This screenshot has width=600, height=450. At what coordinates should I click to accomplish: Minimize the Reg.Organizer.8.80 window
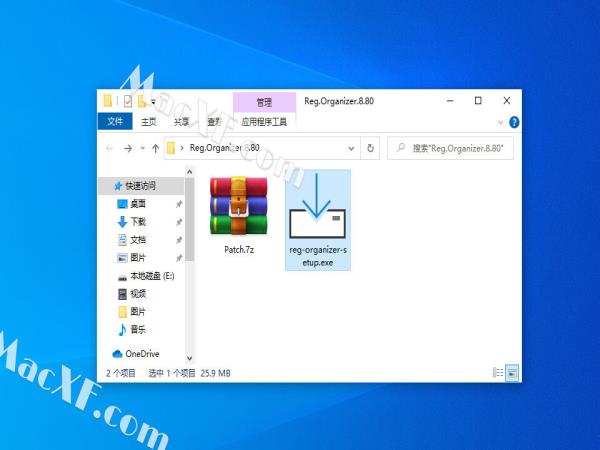(450, 101)
